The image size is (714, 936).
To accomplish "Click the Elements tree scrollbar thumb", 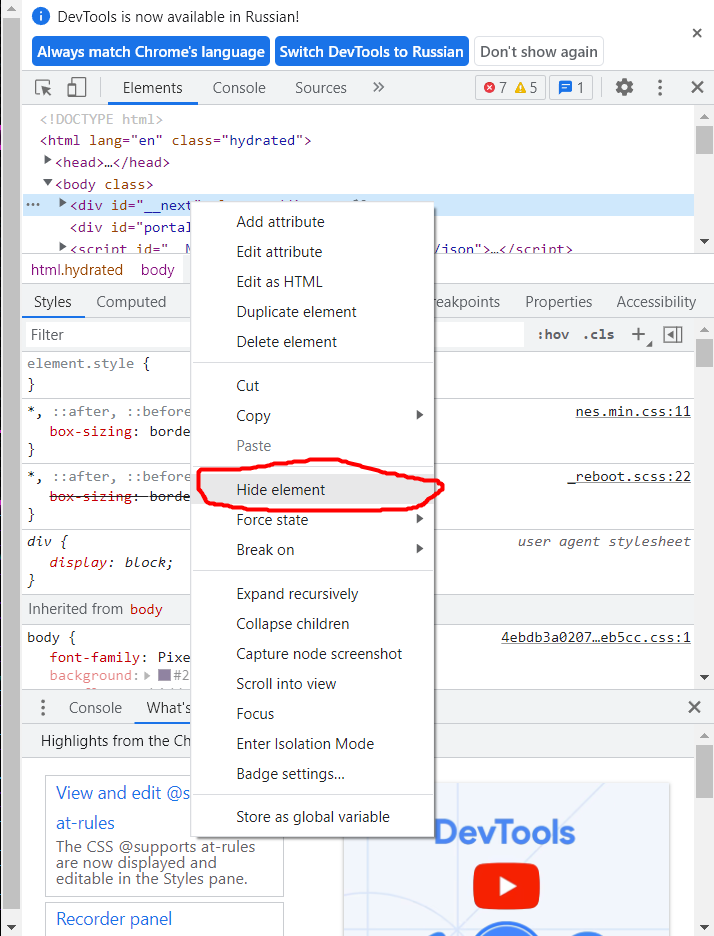I will tap(704, 139).
